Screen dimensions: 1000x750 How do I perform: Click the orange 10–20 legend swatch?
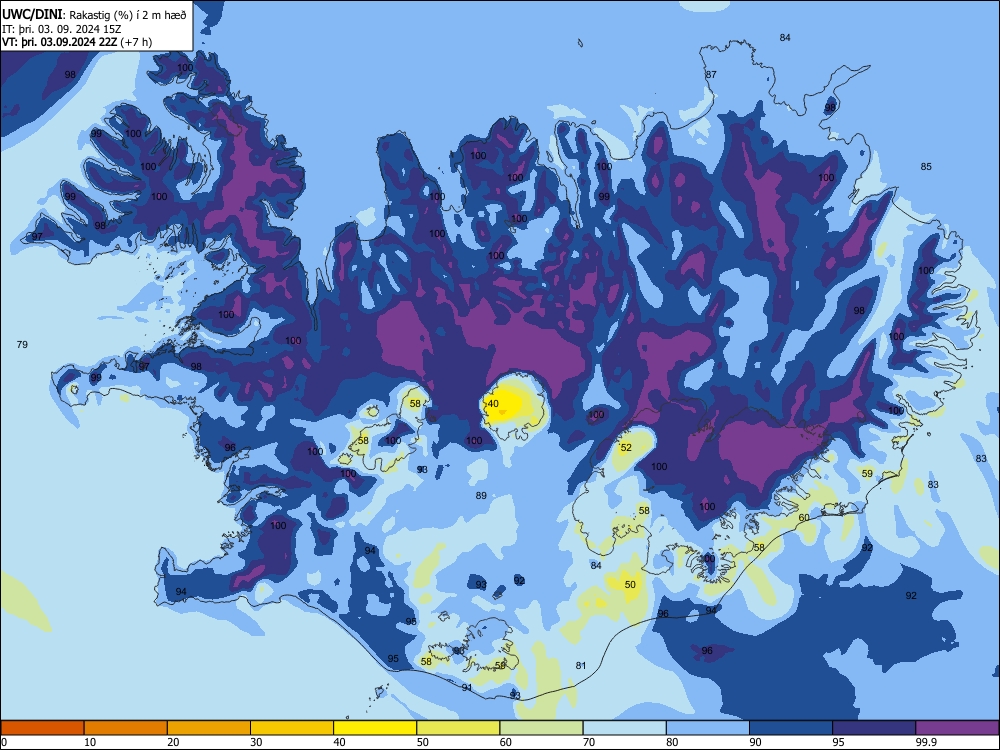[x=126, y=728]
